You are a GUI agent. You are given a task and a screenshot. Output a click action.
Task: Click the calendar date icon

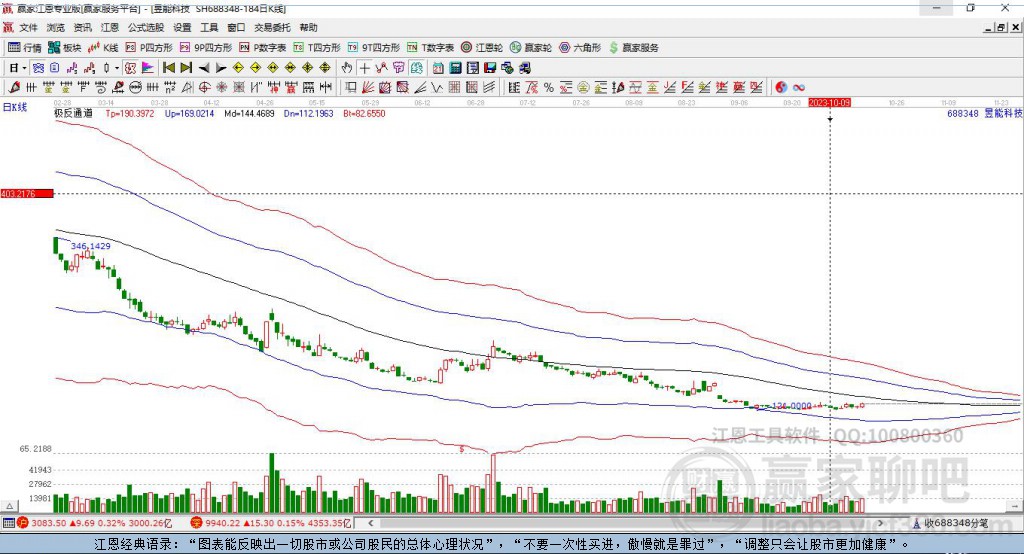[x=438, y=68]
